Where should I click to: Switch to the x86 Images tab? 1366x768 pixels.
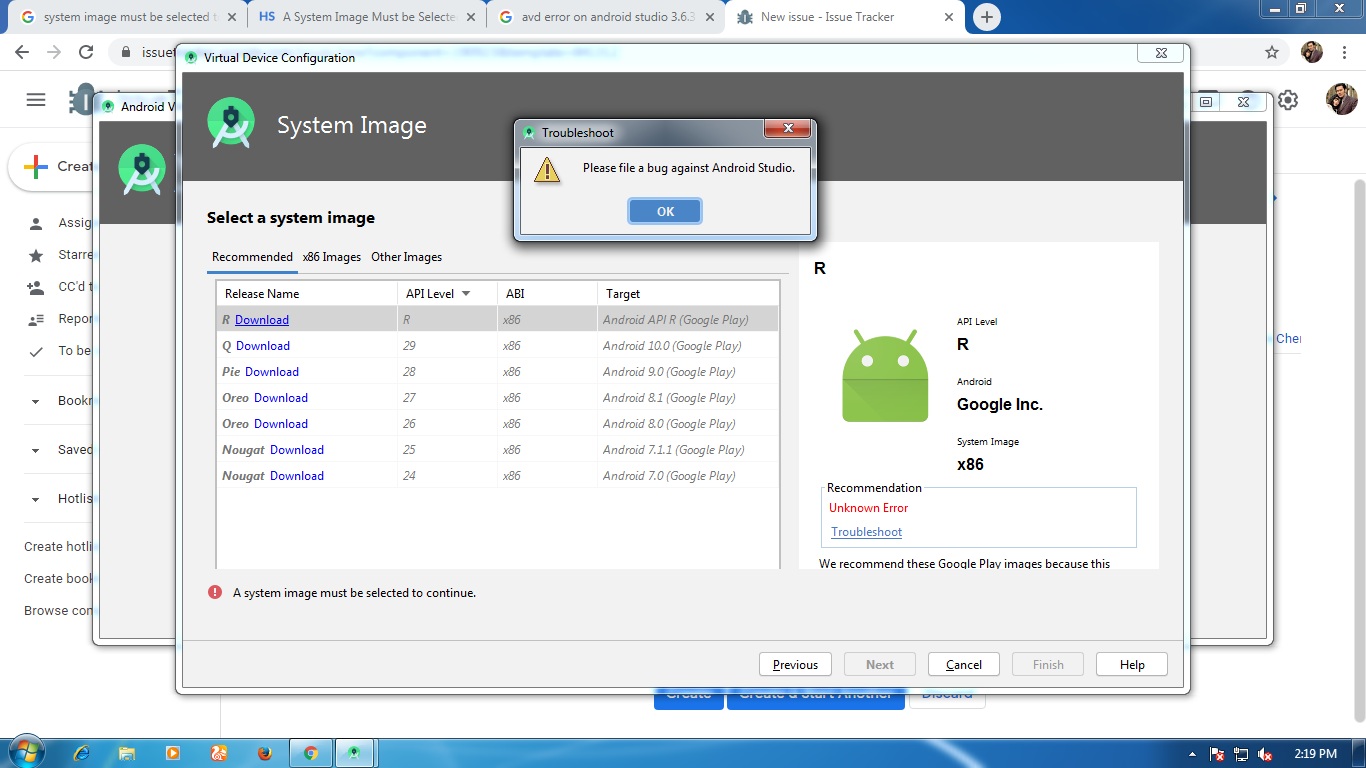tap(331, 257)
